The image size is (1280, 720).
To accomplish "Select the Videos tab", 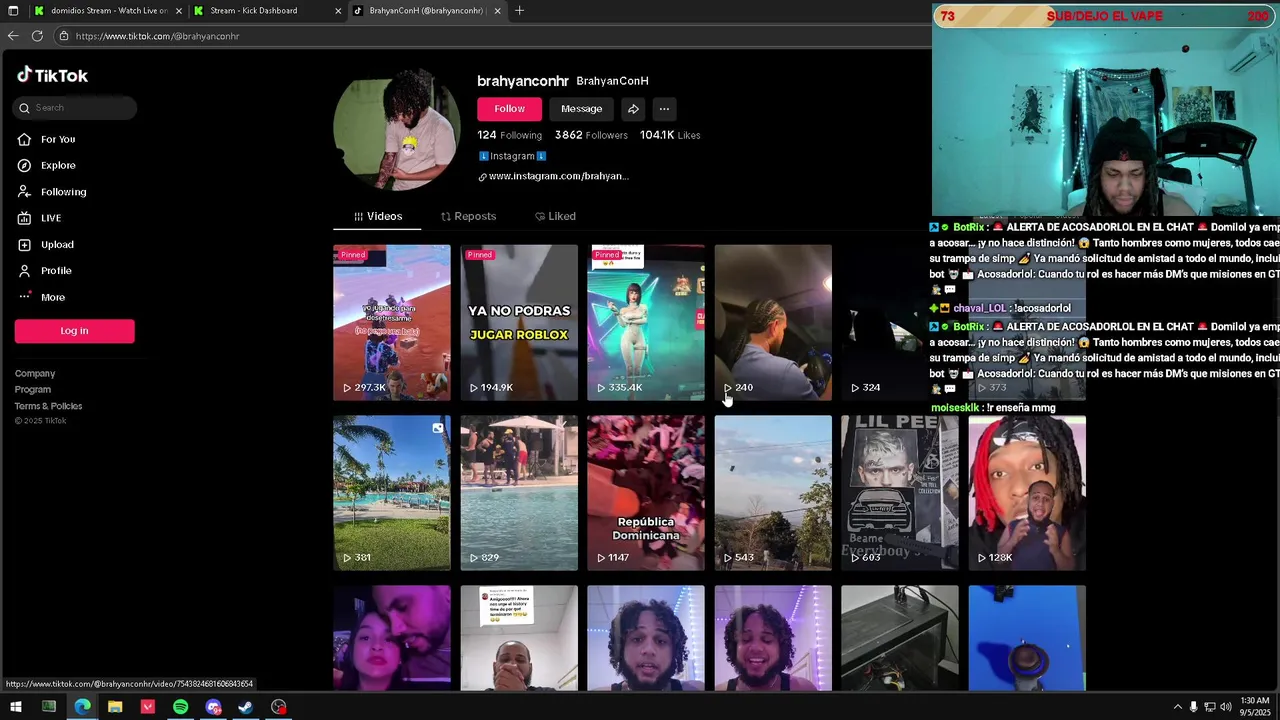I will tap(377, 216).
